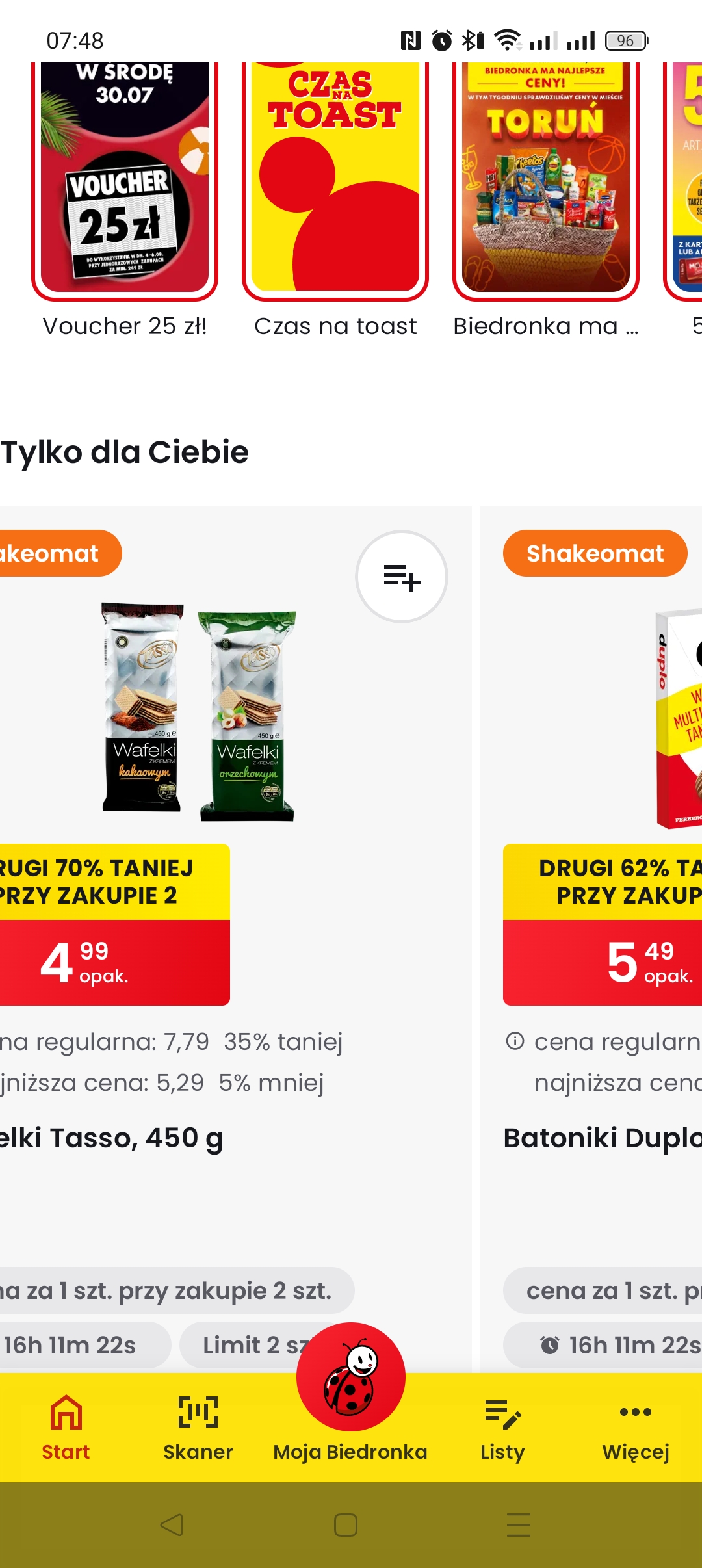Open Android recent apps menu button
Image resolution: width=702 pixels, height=1568 pixels.
coord(518,1524)
